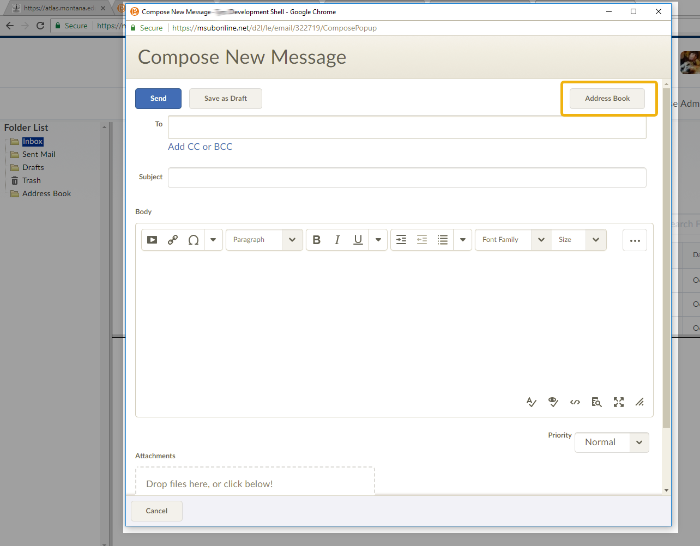Open the Address Book button in compose window
The width and height of the screenshot is (700, 546).
(x=607, y=98)
